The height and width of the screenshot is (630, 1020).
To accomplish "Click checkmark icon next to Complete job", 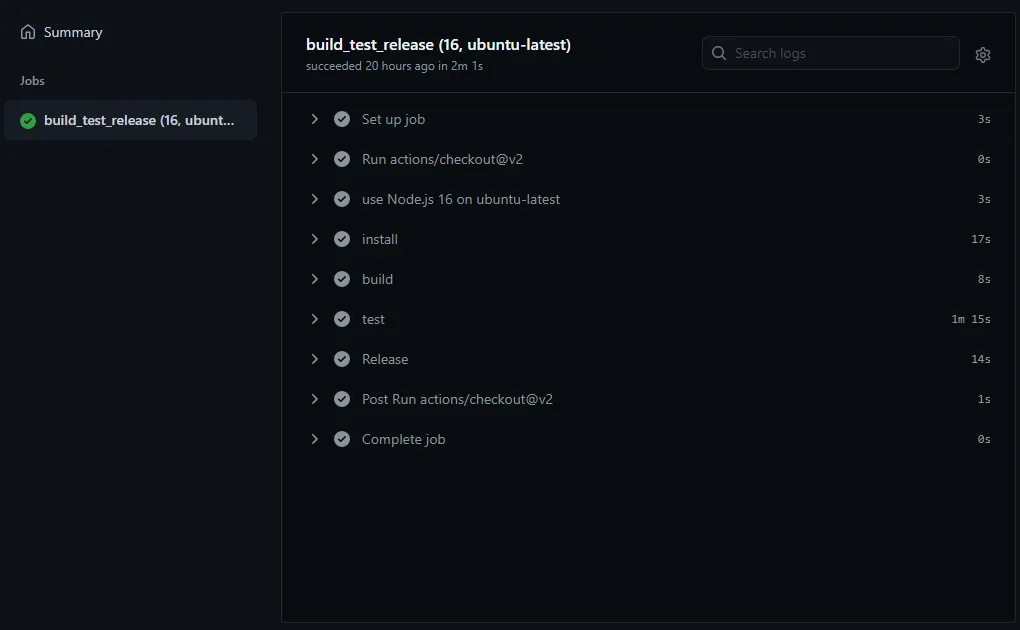I will 342,439.
